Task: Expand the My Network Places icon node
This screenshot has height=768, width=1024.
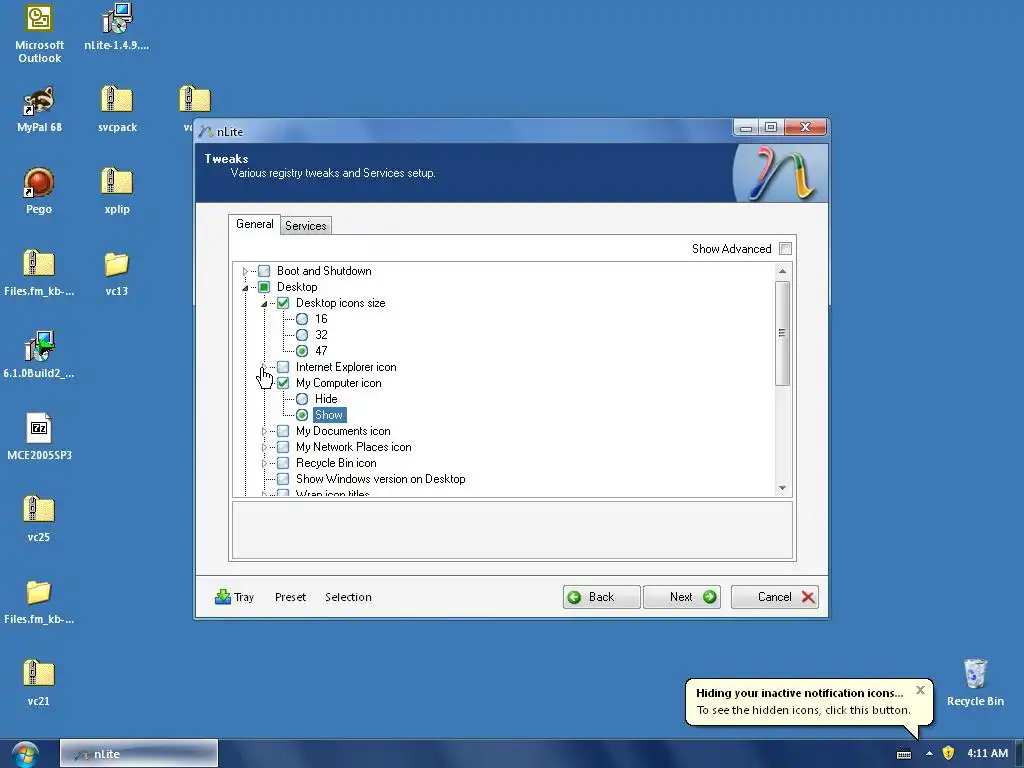Action: [264, 447]
